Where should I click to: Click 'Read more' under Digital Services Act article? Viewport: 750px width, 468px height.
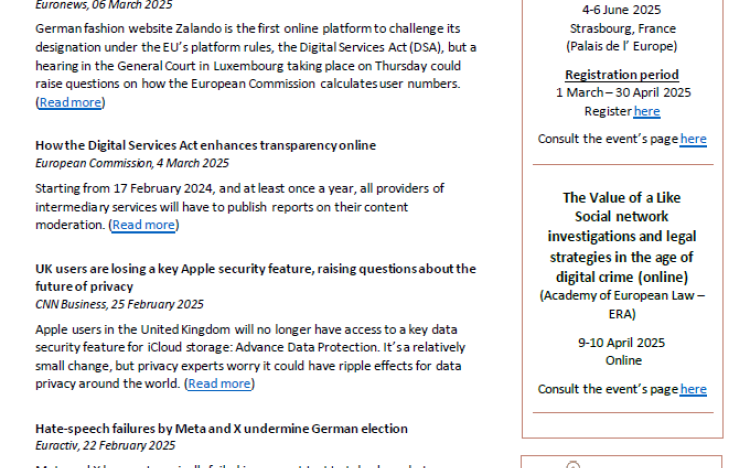(144, 225)
